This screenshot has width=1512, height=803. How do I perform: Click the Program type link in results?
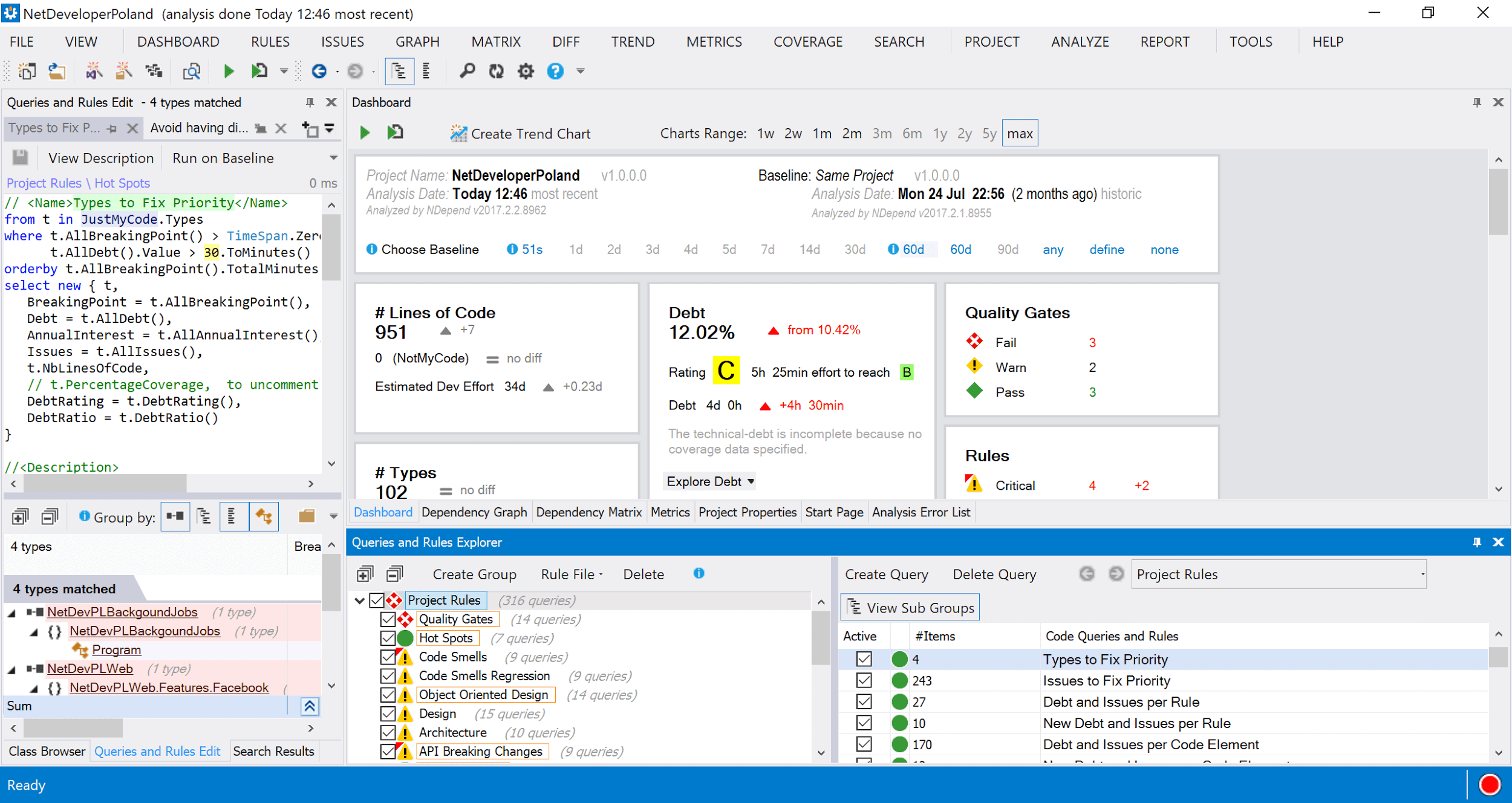point(116,650)
